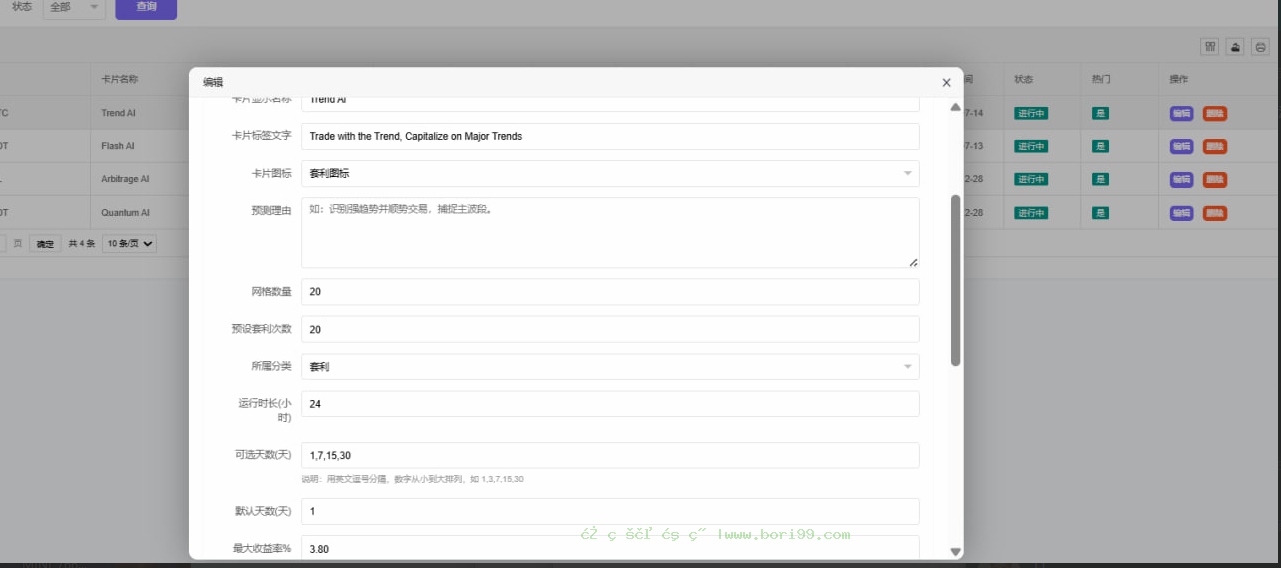Click the 确定 pagination button
Viewport: 1281px width, 568px height.
pos(46,244)
